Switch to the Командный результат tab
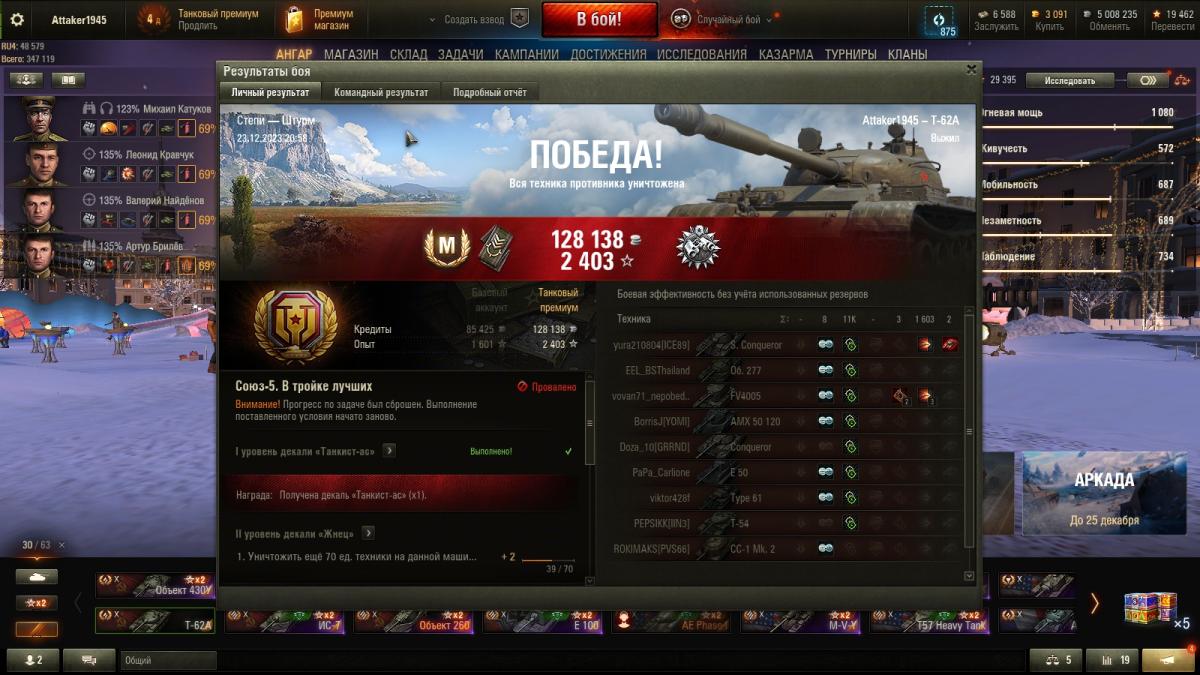This screenshot has width=1200, height=675. 381,92
